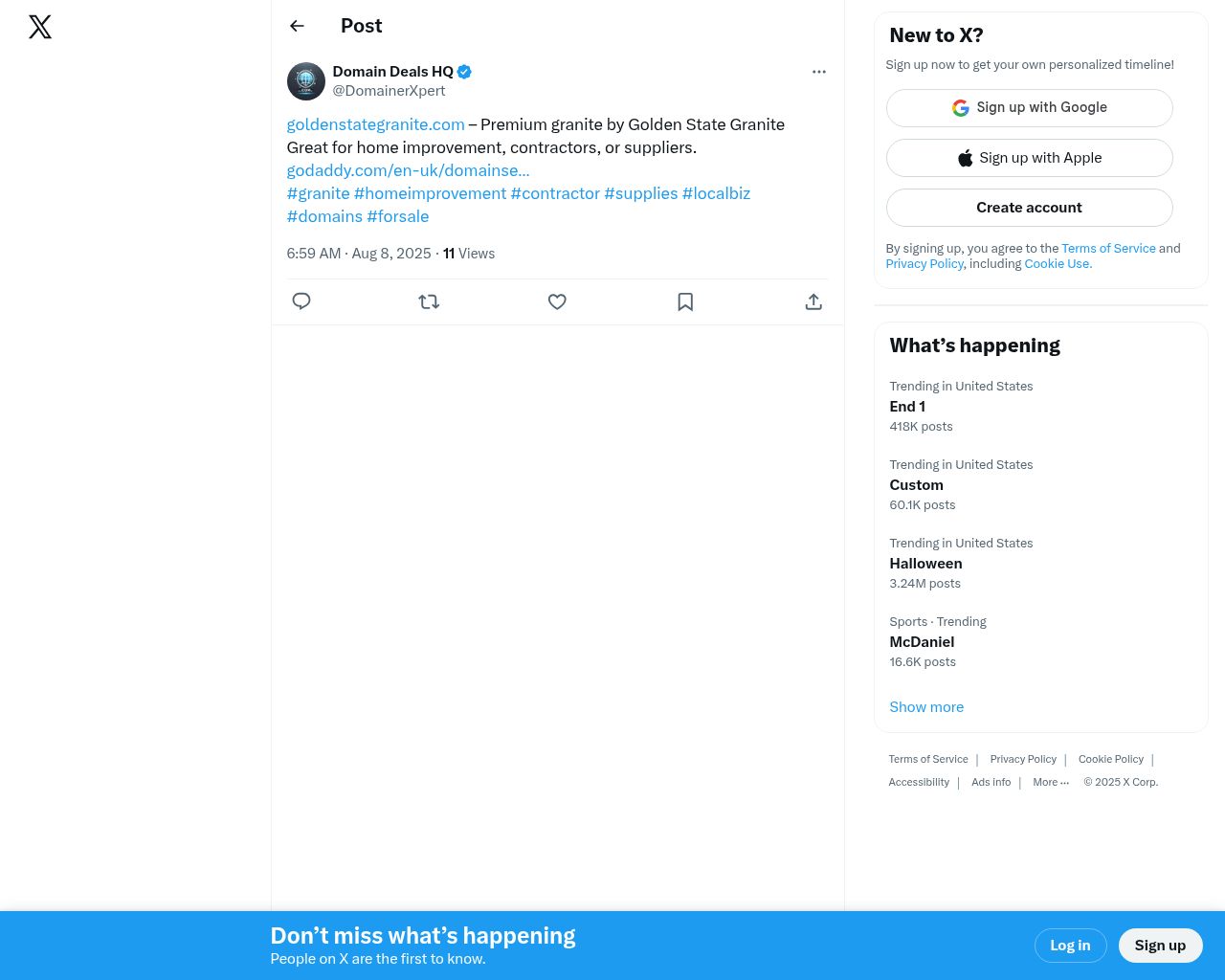The image size is (1225, 980).
Task: Click Log in on bottom banner
Action: pos(1070,946)
